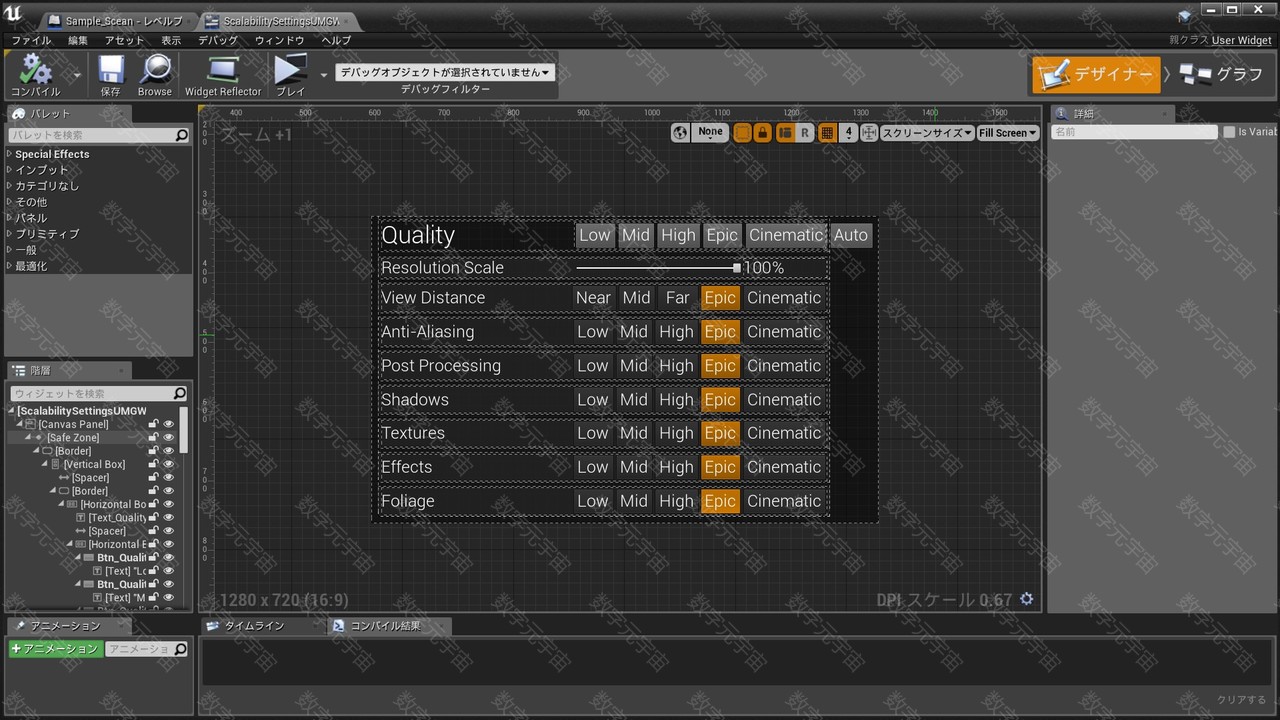Open DPI scale settings gear
The height and width of the screenshot is (720, 1280).
1026,600
